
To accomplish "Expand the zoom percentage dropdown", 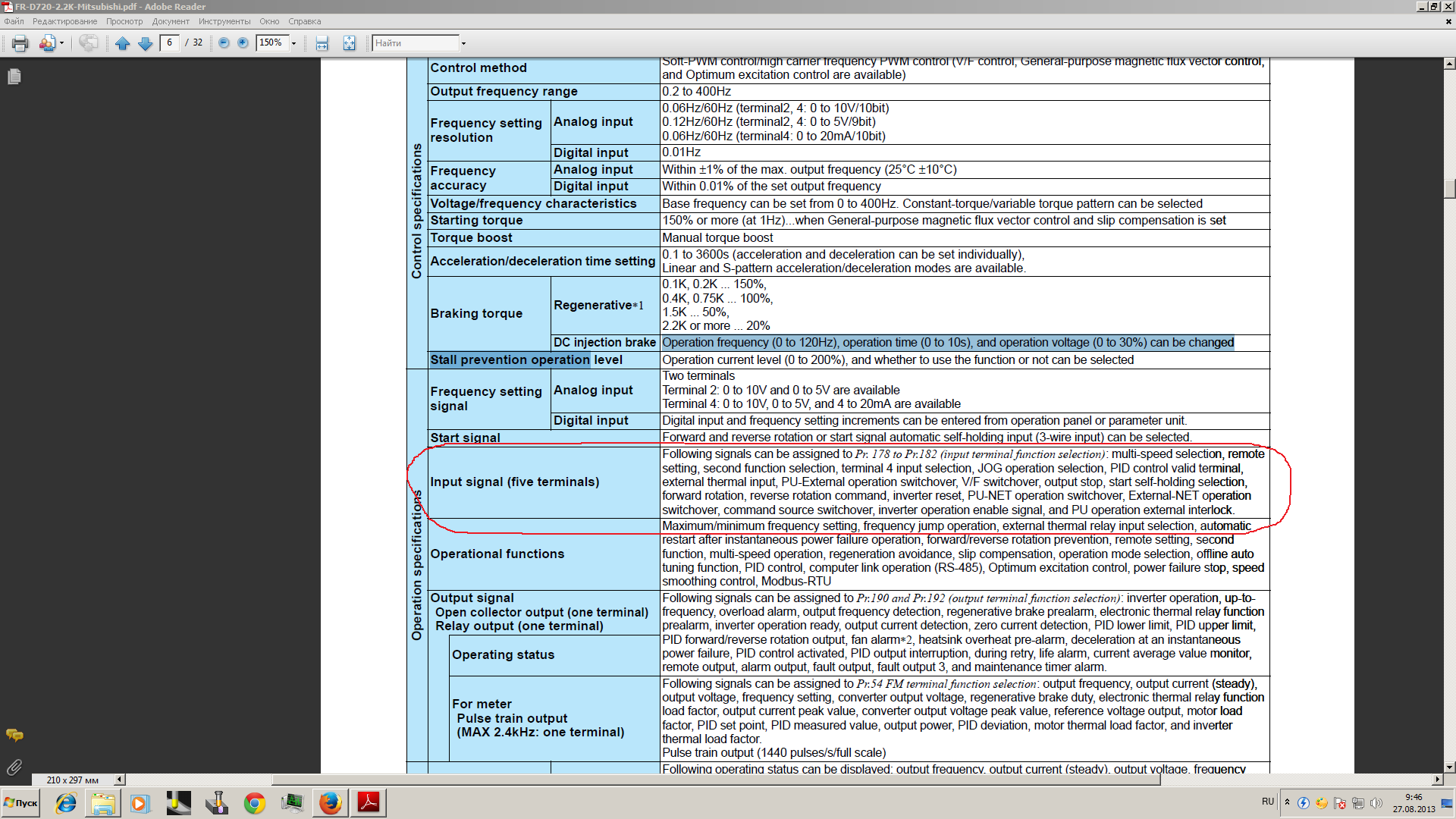I will point(294,43).
